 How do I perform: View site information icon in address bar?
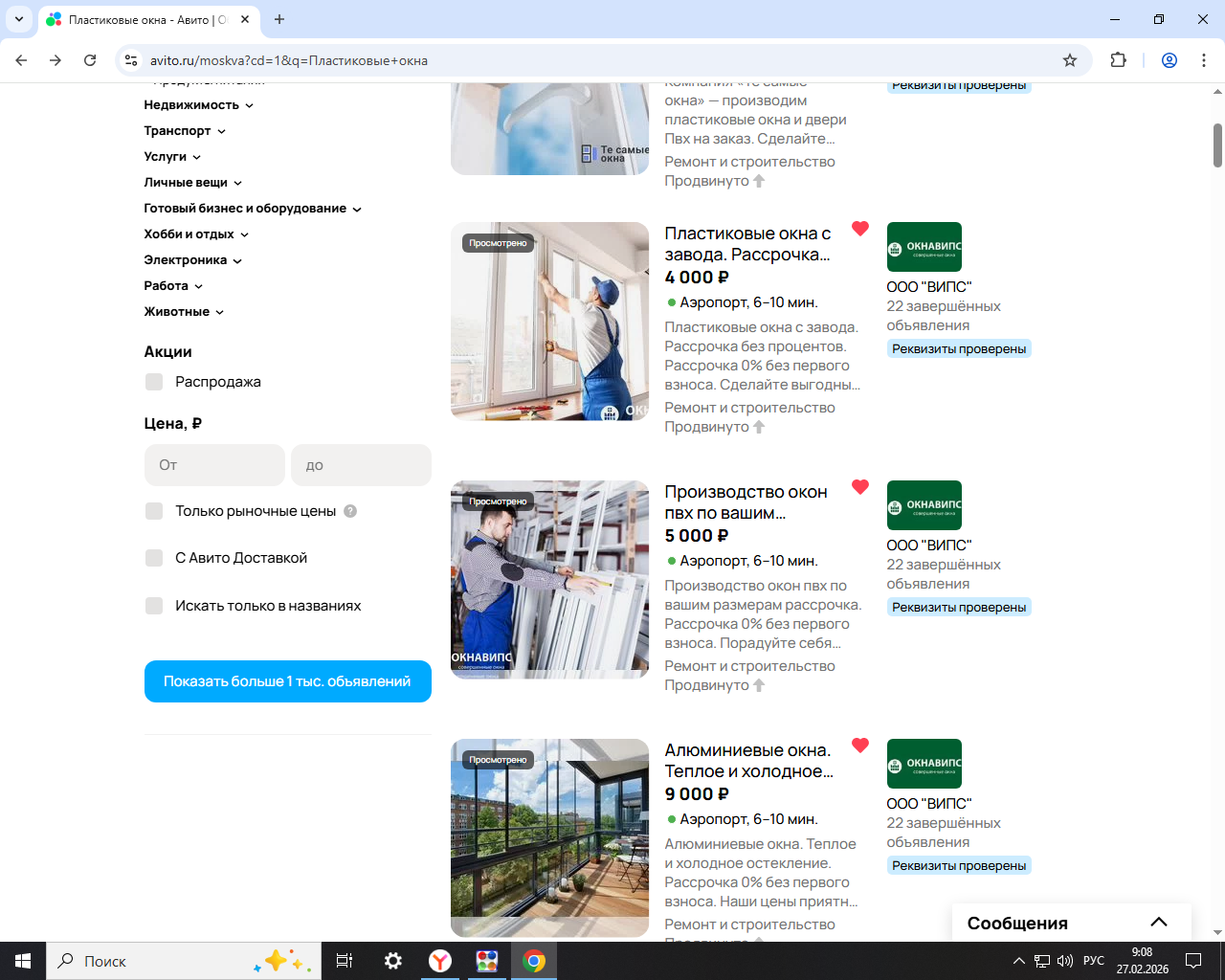coord(132,60)
